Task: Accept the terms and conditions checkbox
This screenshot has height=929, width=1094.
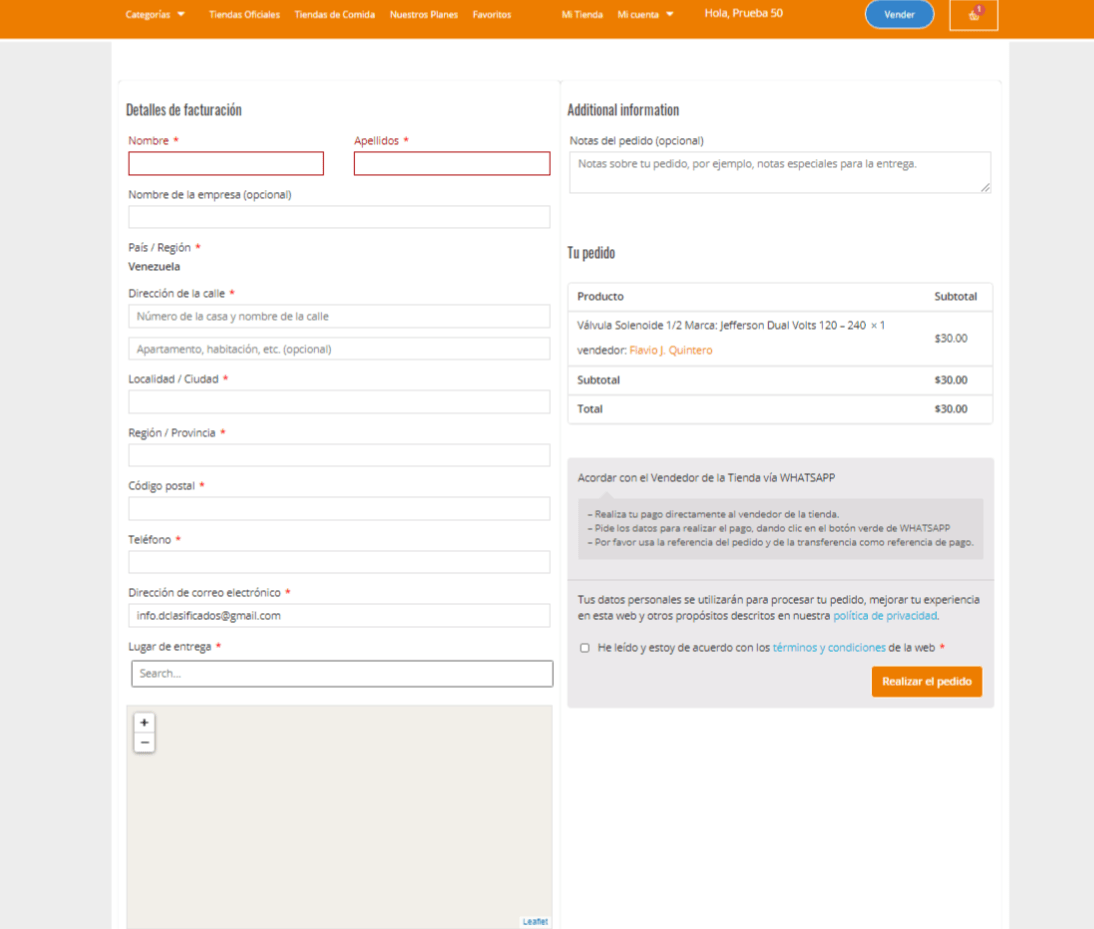Action: pyautogui.click(x=585, y=648)
